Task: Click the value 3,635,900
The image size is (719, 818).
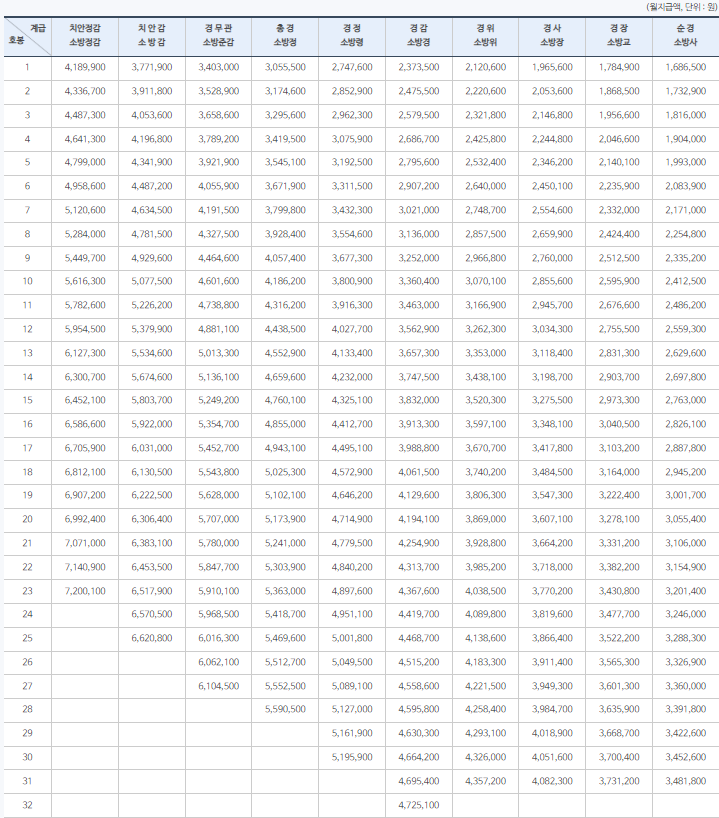Action: (619, 709)
